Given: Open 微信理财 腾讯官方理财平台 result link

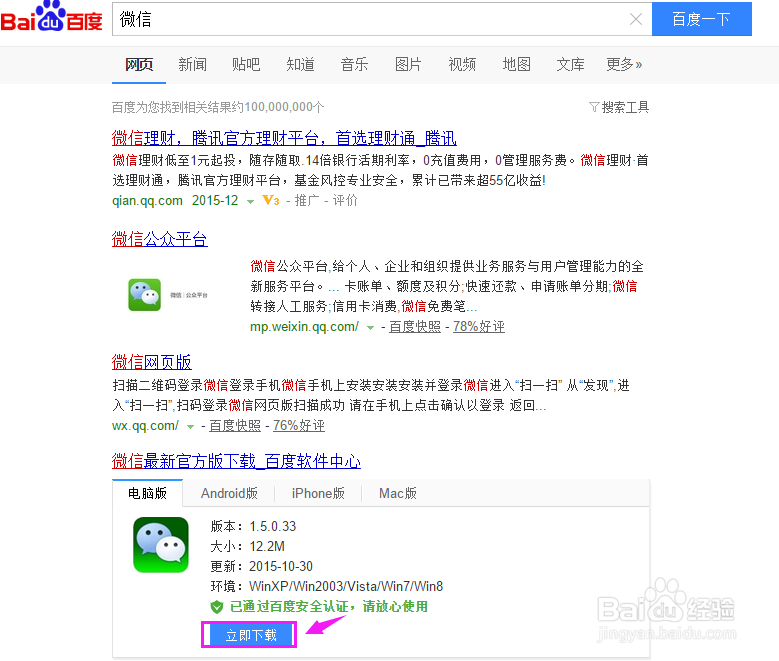Looking at the screenshot, I should (x=284, y=138).
